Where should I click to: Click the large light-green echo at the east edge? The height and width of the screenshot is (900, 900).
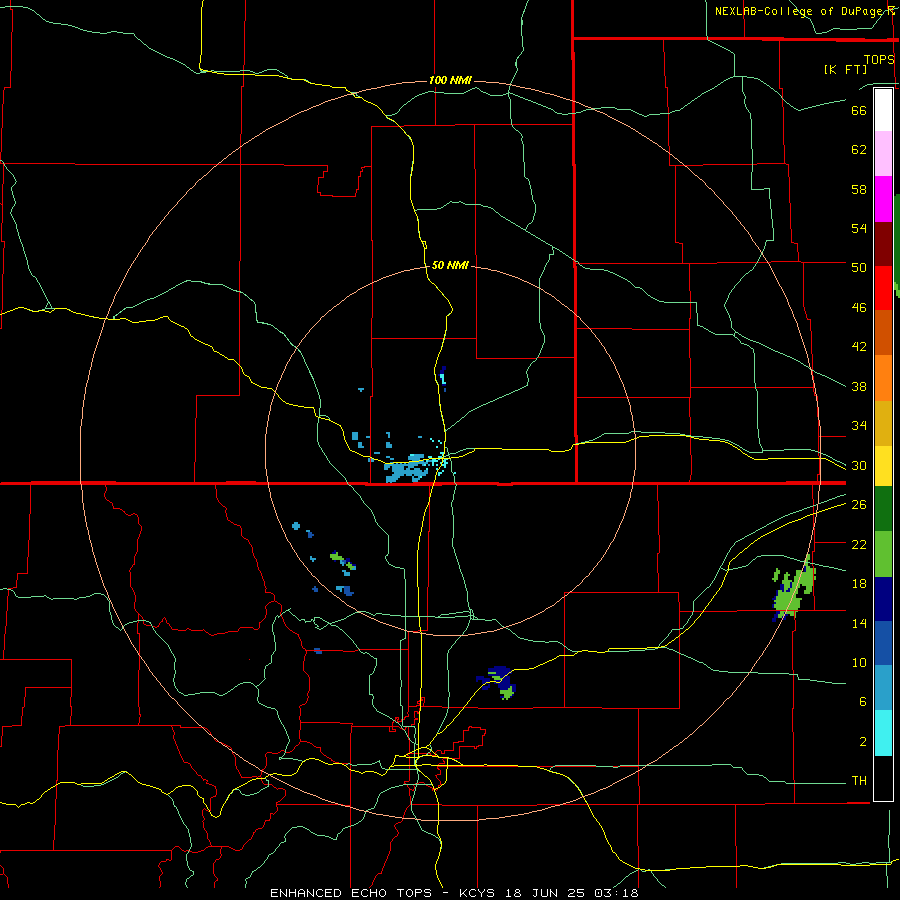pyautogui.click(x=793, y=588)
